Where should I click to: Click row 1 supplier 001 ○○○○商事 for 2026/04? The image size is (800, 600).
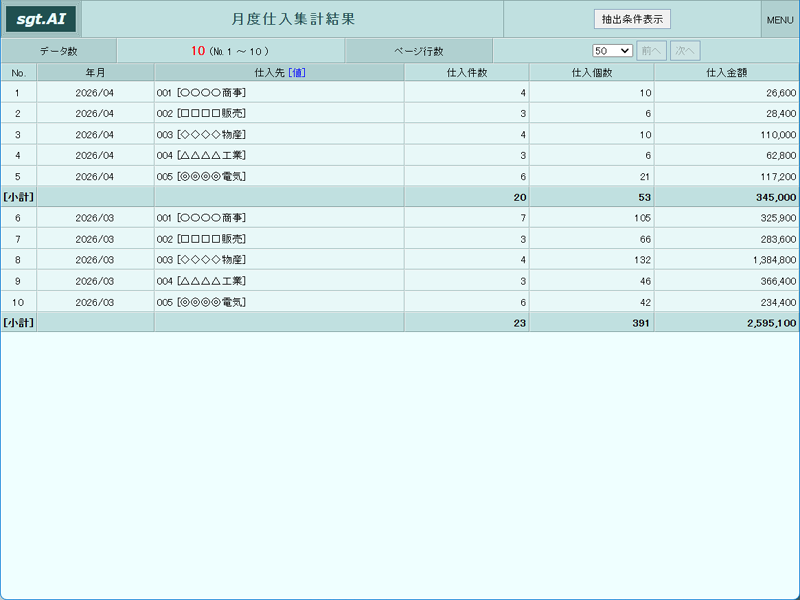[201, 93]
